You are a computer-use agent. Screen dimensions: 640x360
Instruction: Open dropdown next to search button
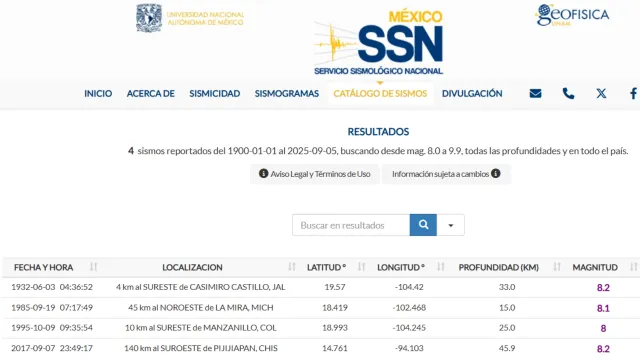point(451,225)
